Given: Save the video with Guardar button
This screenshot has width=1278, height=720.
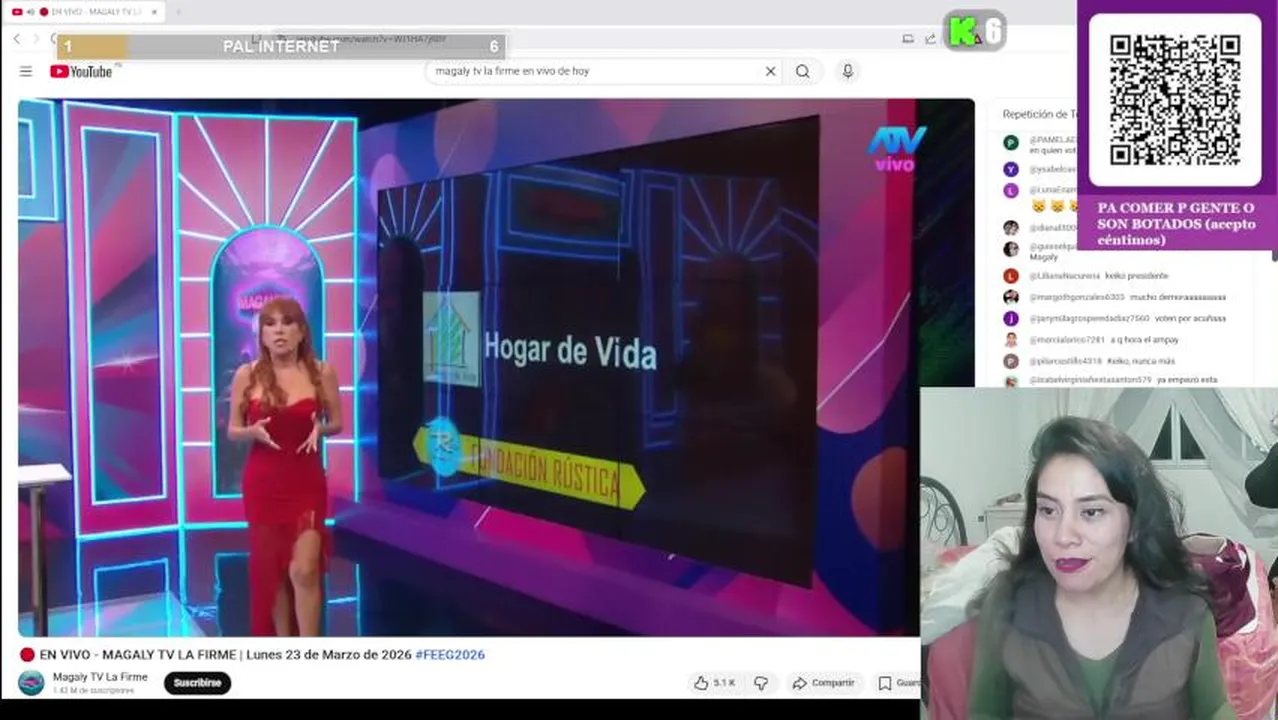Looking at the screenshot, I should pos(899,683).
